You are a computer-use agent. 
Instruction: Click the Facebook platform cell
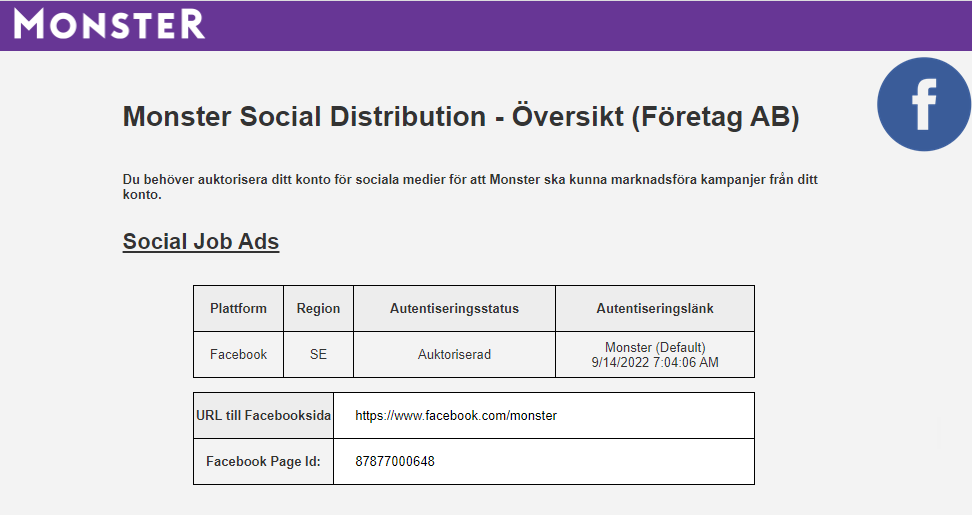click(x=238, y=354)
